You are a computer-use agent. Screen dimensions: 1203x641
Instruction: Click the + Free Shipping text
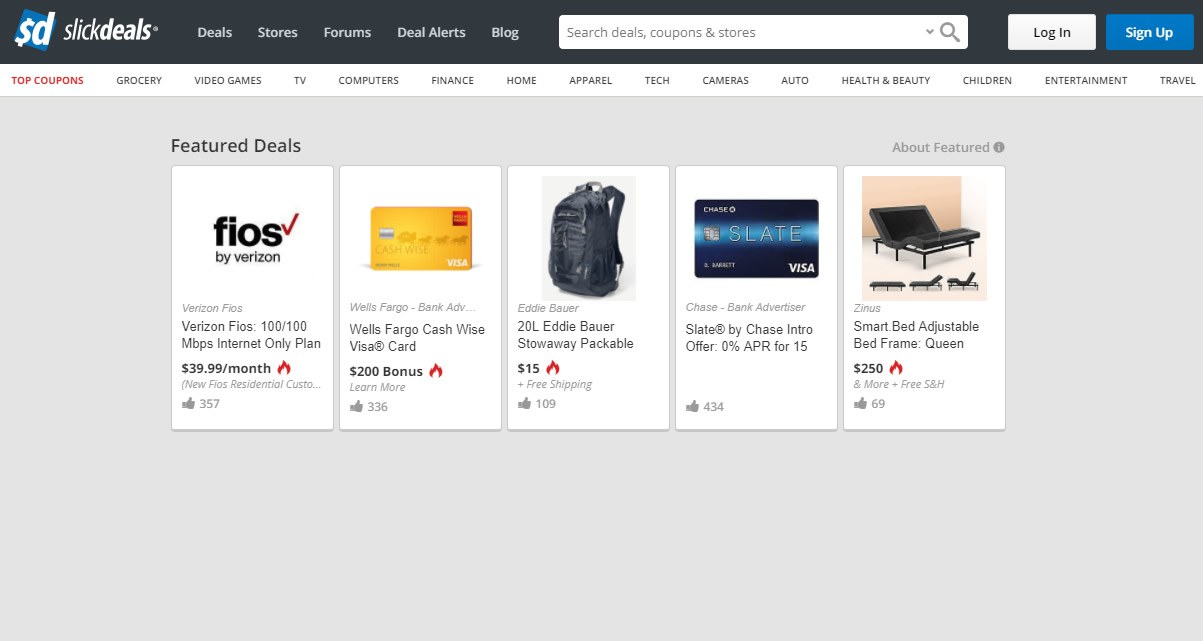[555, 384]
